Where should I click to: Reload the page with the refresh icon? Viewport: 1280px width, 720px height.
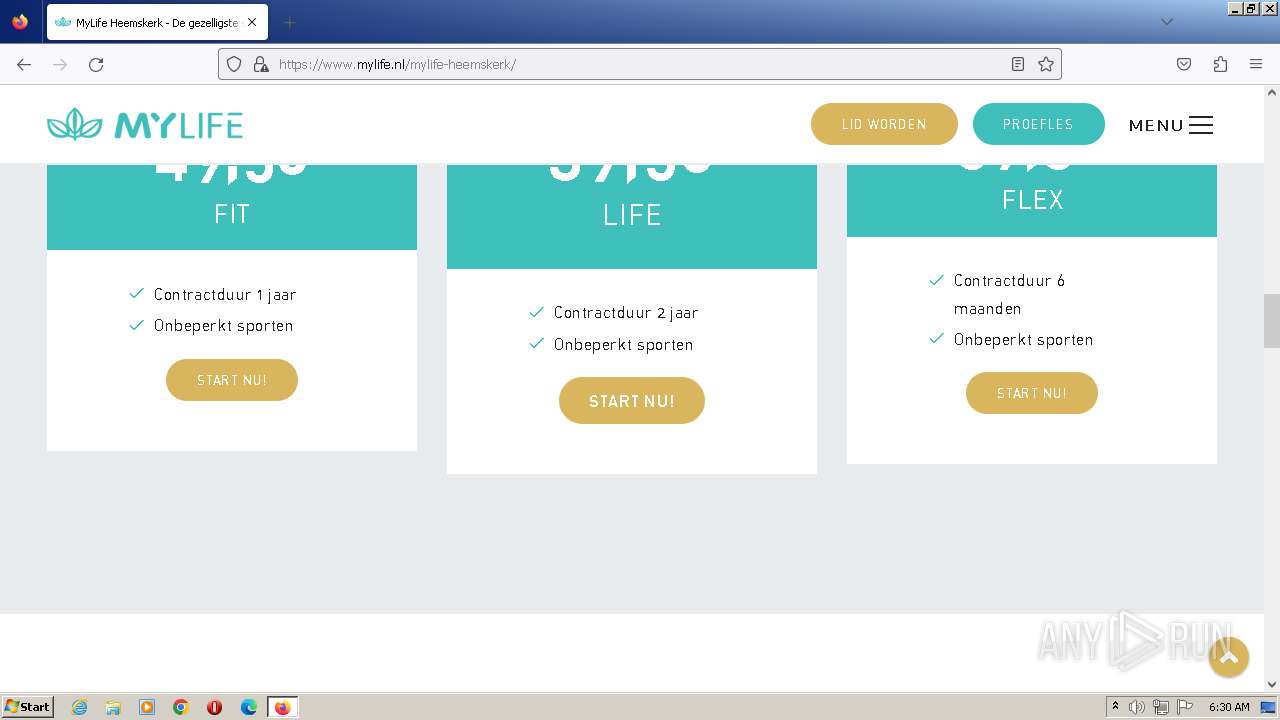(x=96, y=64)
